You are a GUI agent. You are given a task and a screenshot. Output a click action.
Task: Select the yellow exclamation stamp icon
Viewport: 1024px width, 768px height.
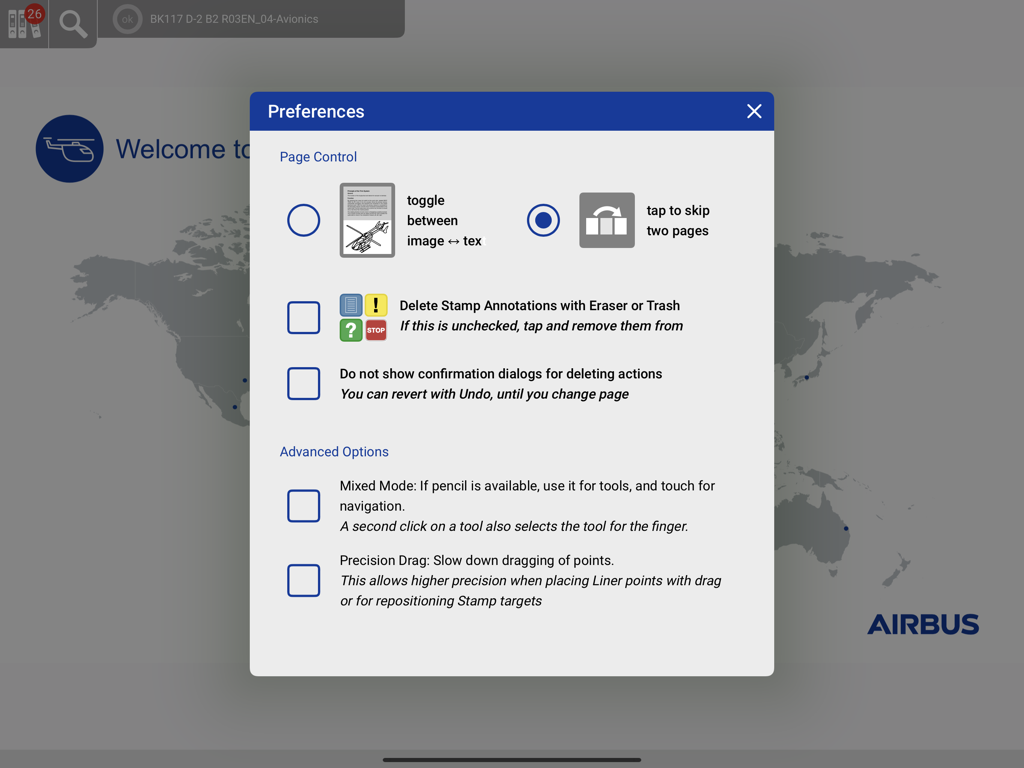pos(377,305)
